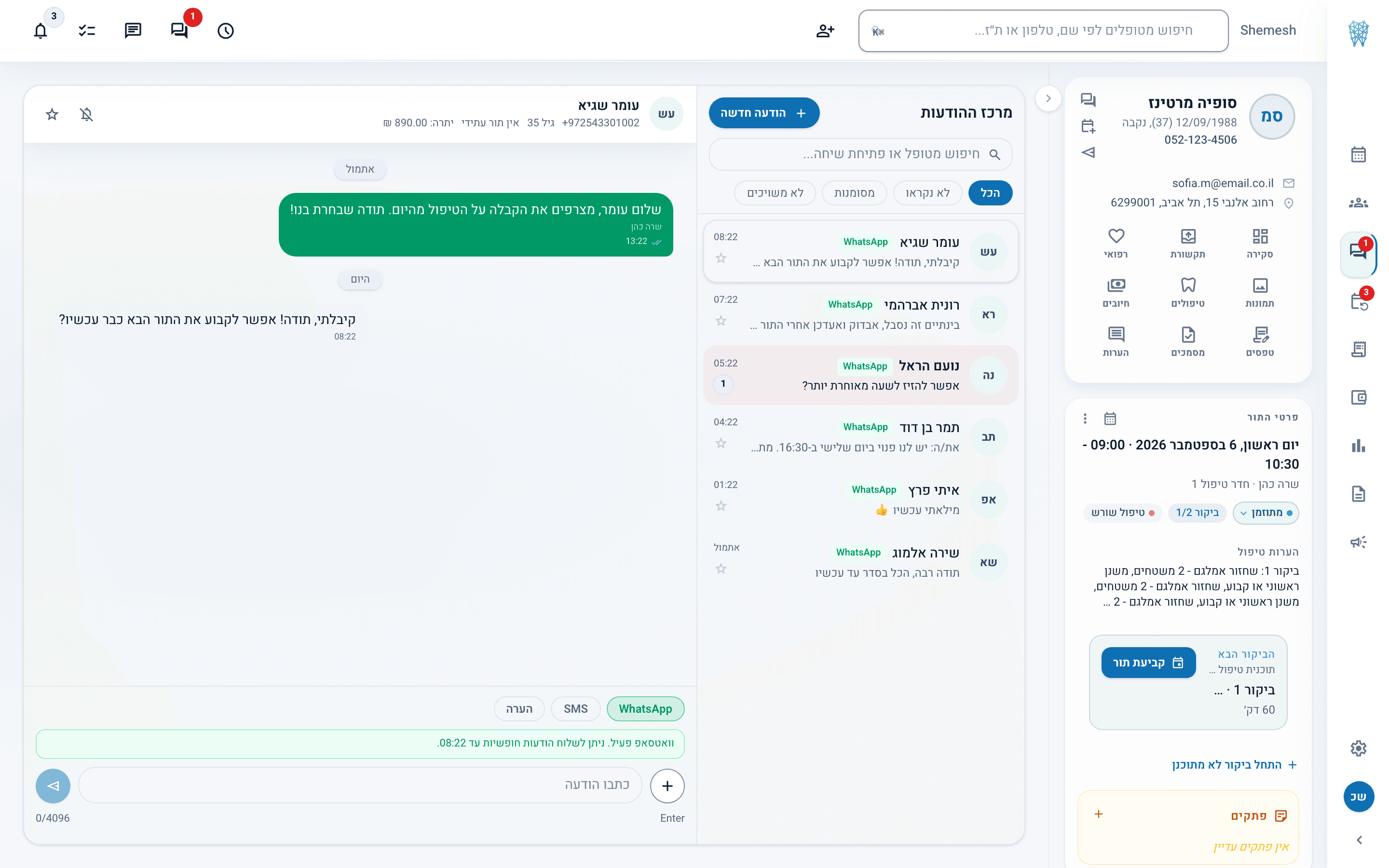Open the bar chart reports icon
This screenshot has height=868, width=1389.
(1358, 446)
